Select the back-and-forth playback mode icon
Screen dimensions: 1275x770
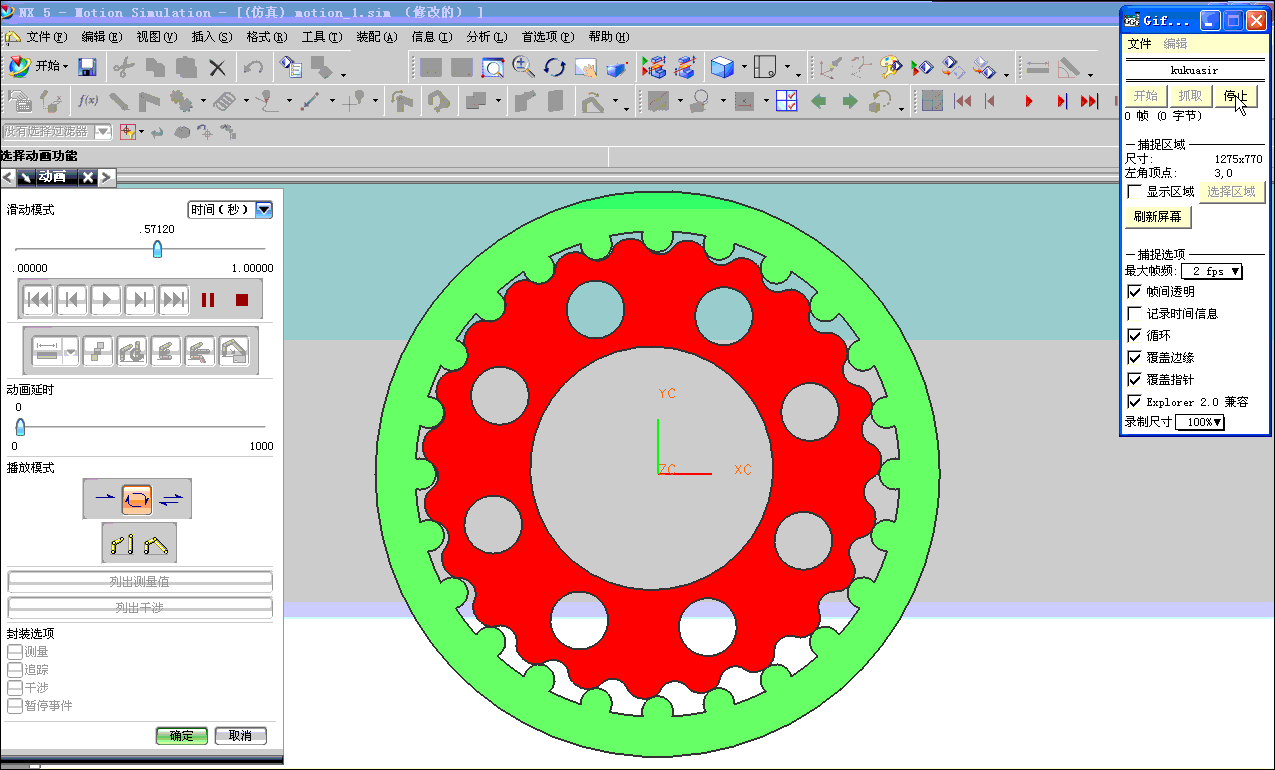pos(171,497)
